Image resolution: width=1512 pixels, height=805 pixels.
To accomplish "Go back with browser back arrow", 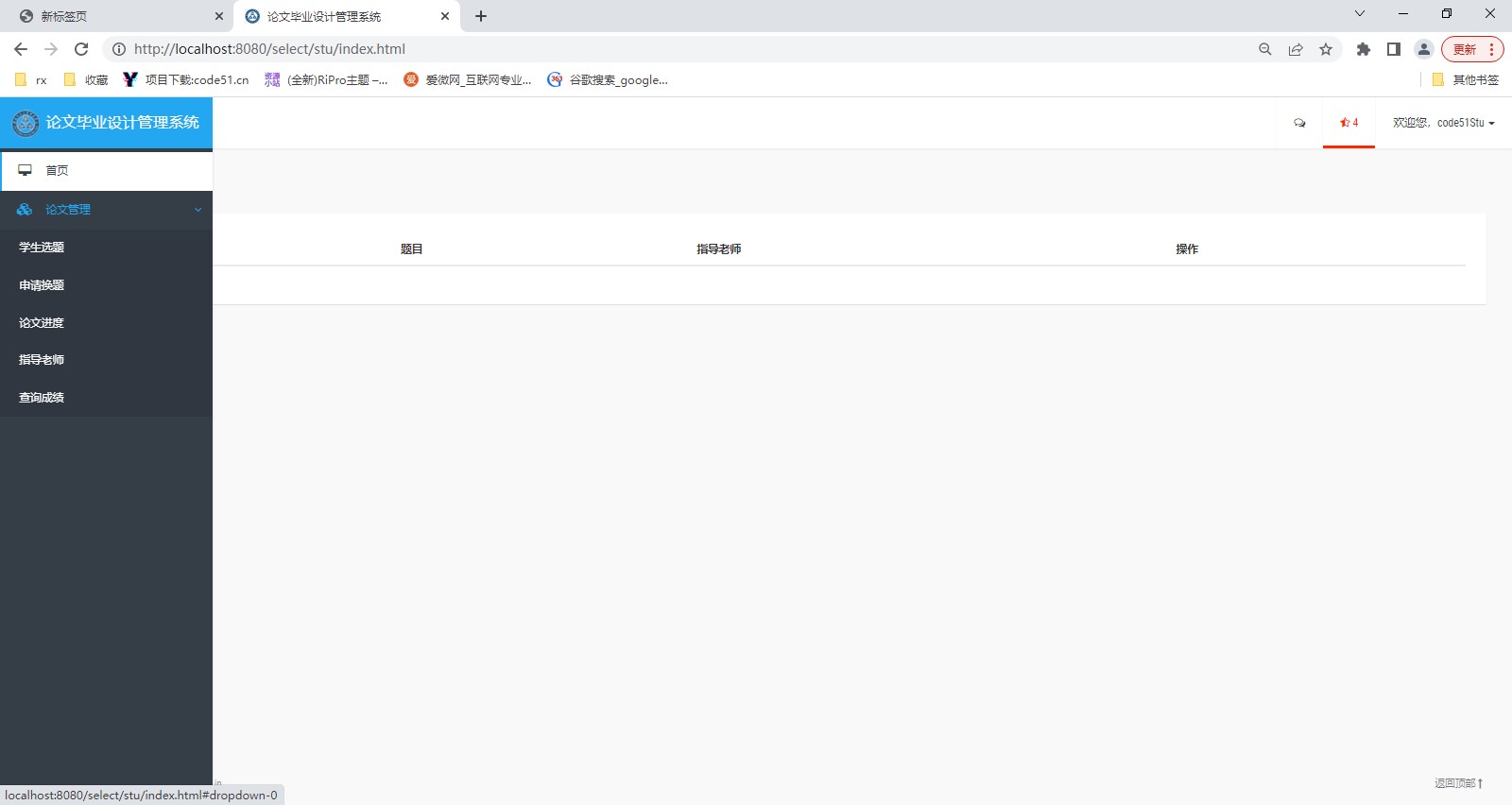I will pos(21,49).
